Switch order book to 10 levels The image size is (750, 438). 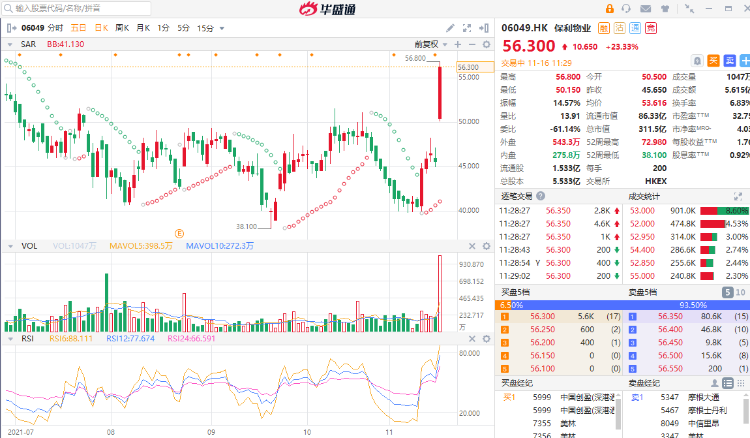tap(740, 292)
